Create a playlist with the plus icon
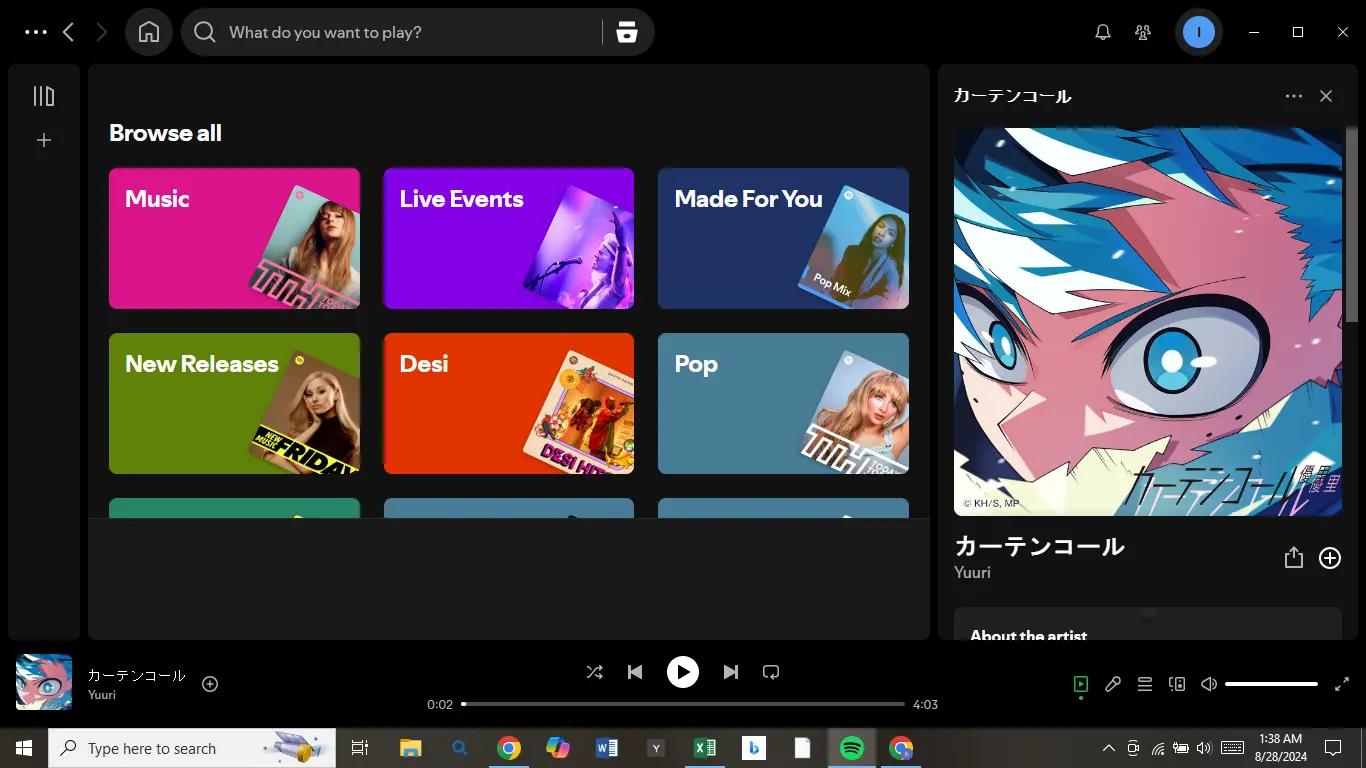The height and width of the screenshot is (768, 1366). click(x=44, y=141)
